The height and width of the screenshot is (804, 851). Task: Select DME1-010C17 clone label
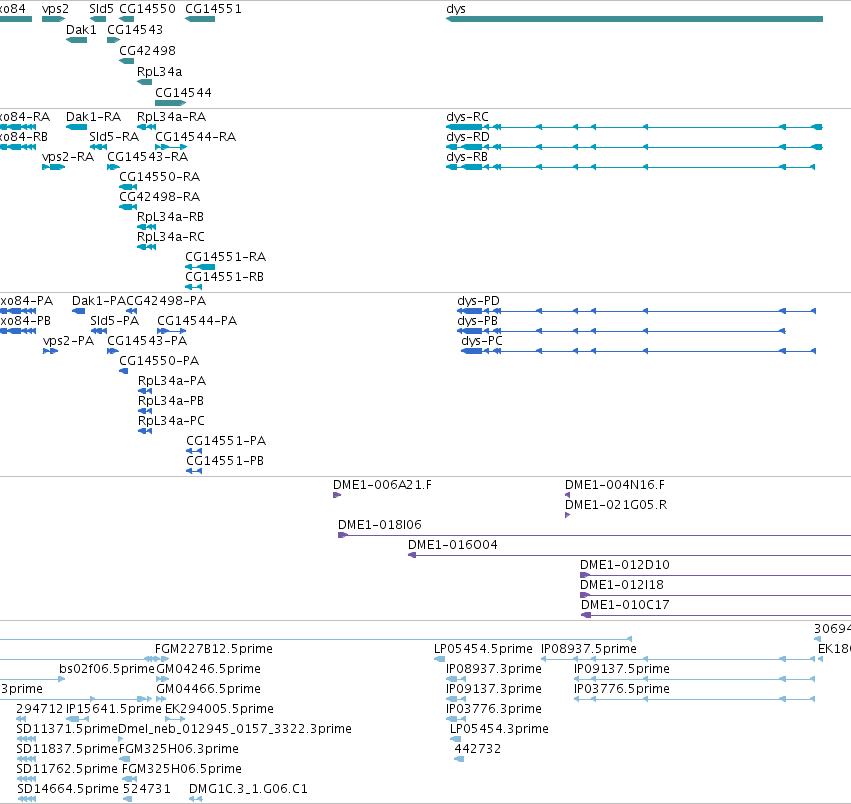coord(625,605)
